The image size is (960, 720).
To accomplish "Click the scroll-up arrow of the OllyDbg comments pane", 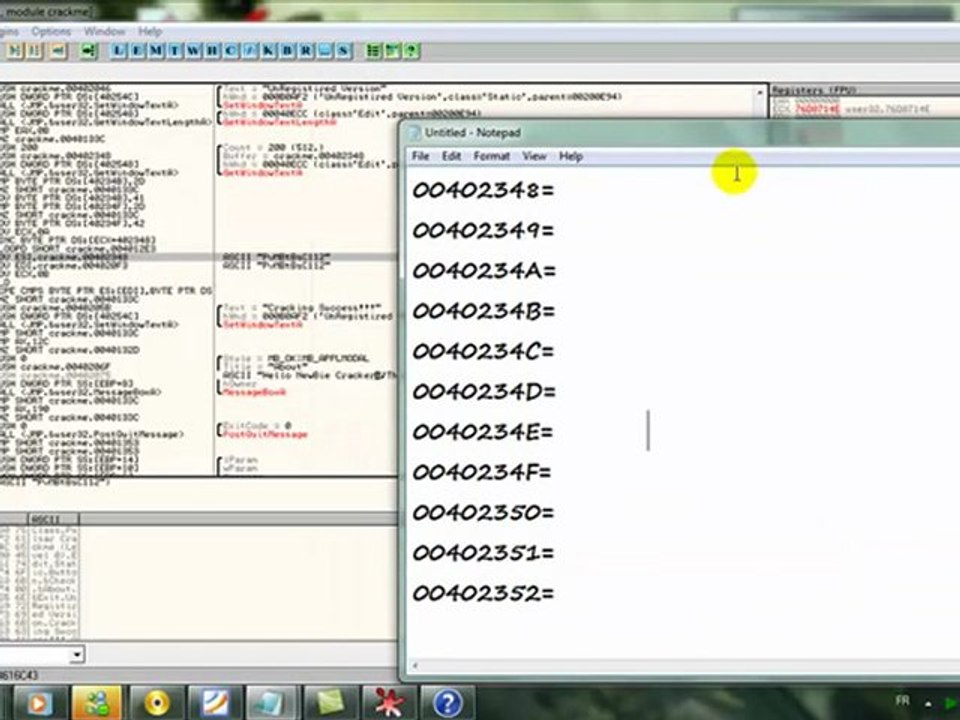I will click(760, 92).
